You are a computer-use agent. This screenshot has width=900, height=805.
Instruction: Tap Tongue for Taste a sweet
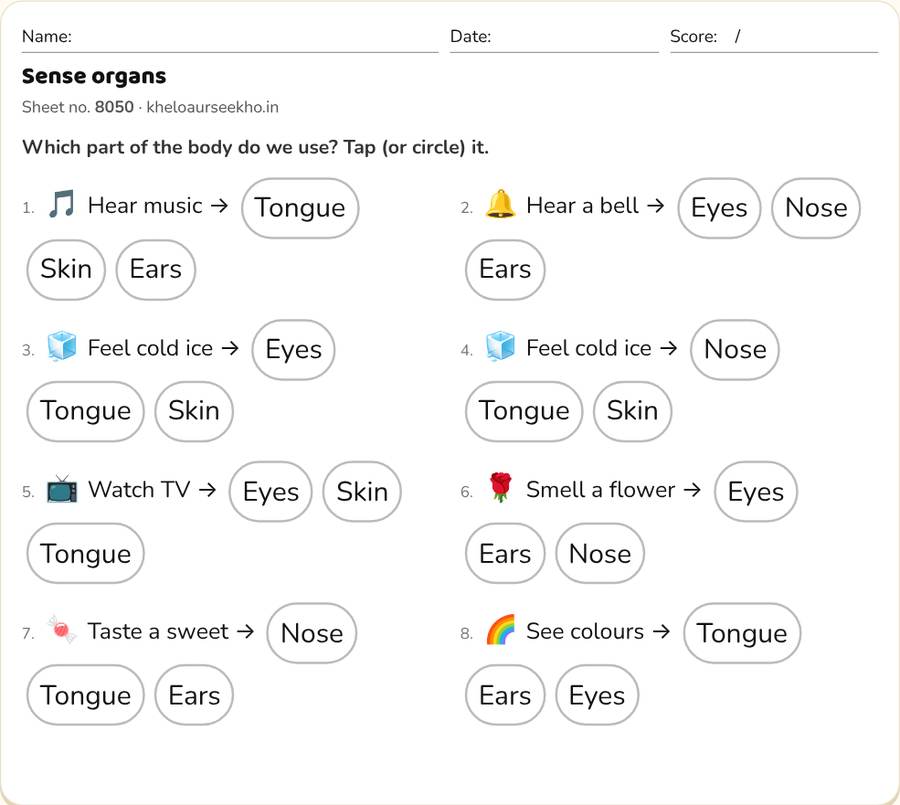[x=86, y=695]
